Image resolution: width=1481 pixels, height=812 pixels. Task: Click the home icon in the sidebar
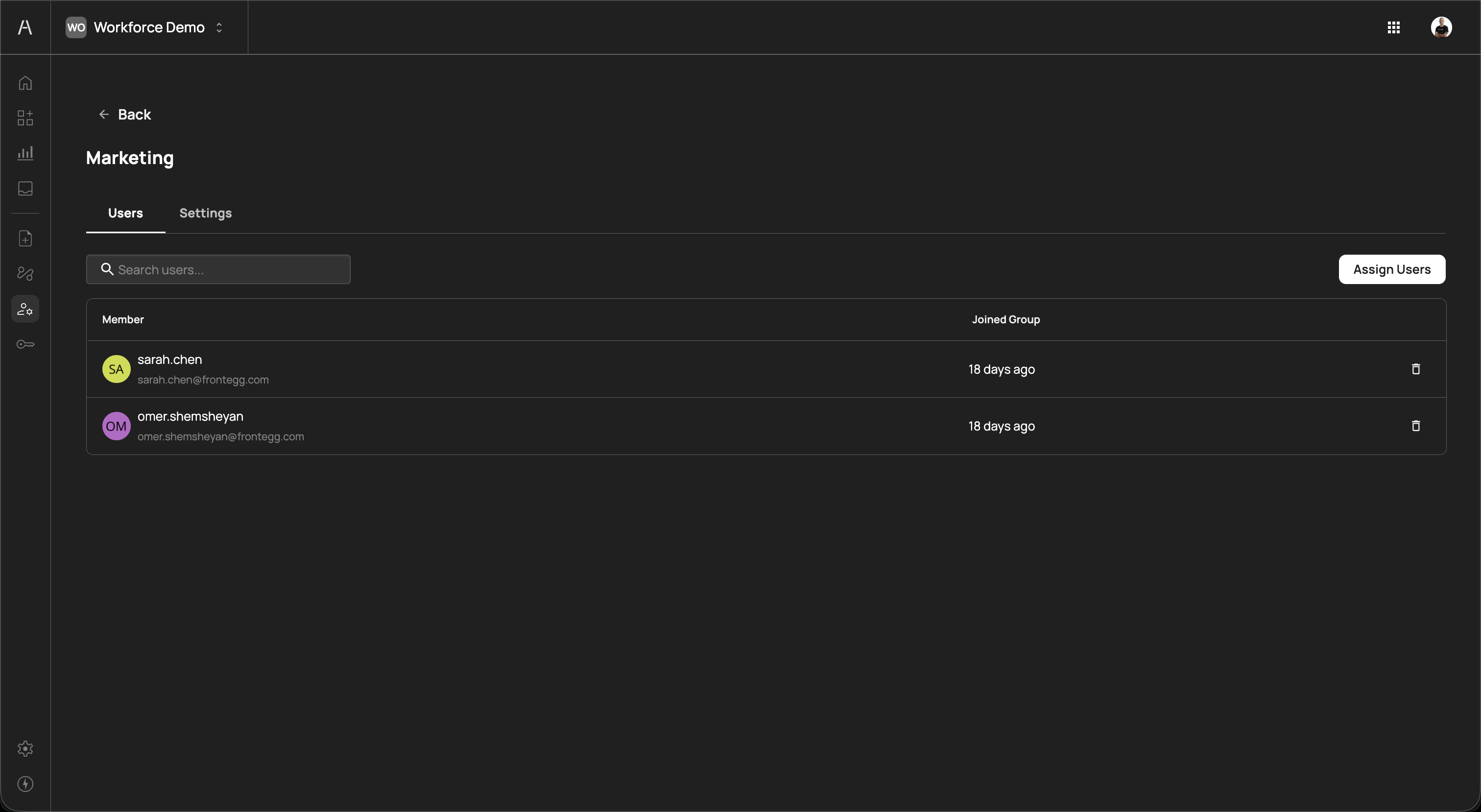25,83
